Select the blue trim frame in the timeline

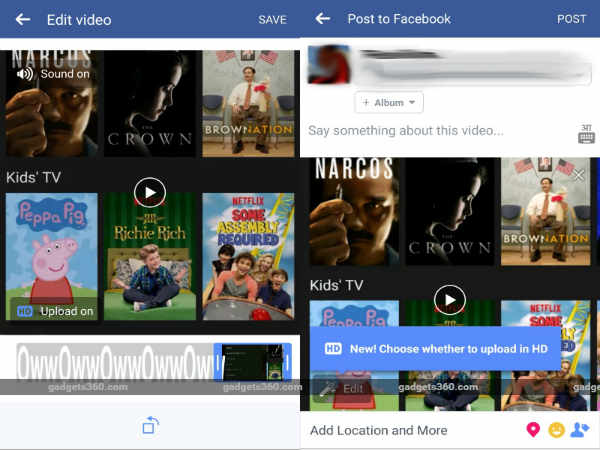(x=253, y=362)
